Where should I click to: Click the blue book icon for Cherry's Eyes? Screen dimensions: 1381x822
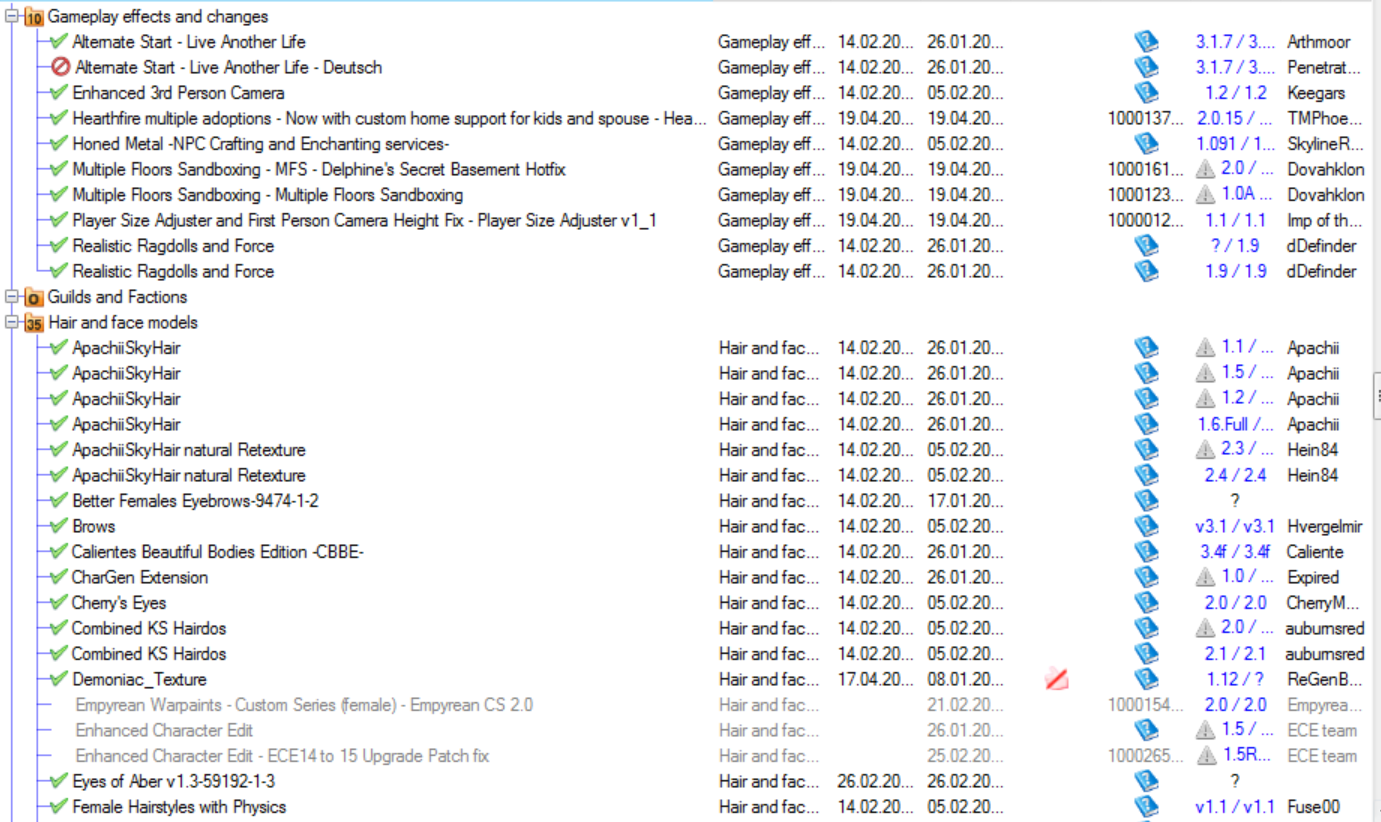tap(1145, 603)
